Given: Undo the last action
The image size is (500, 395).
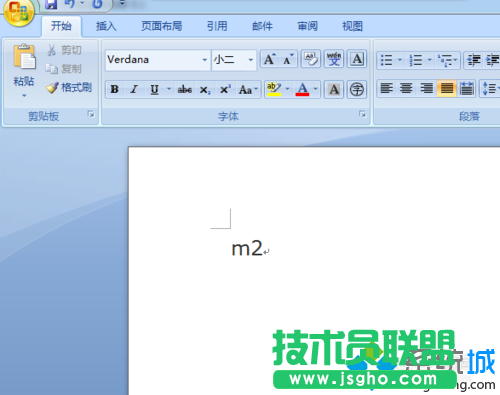Looking at the screenshot, I should pyautogui.click(x=70, y=4).
